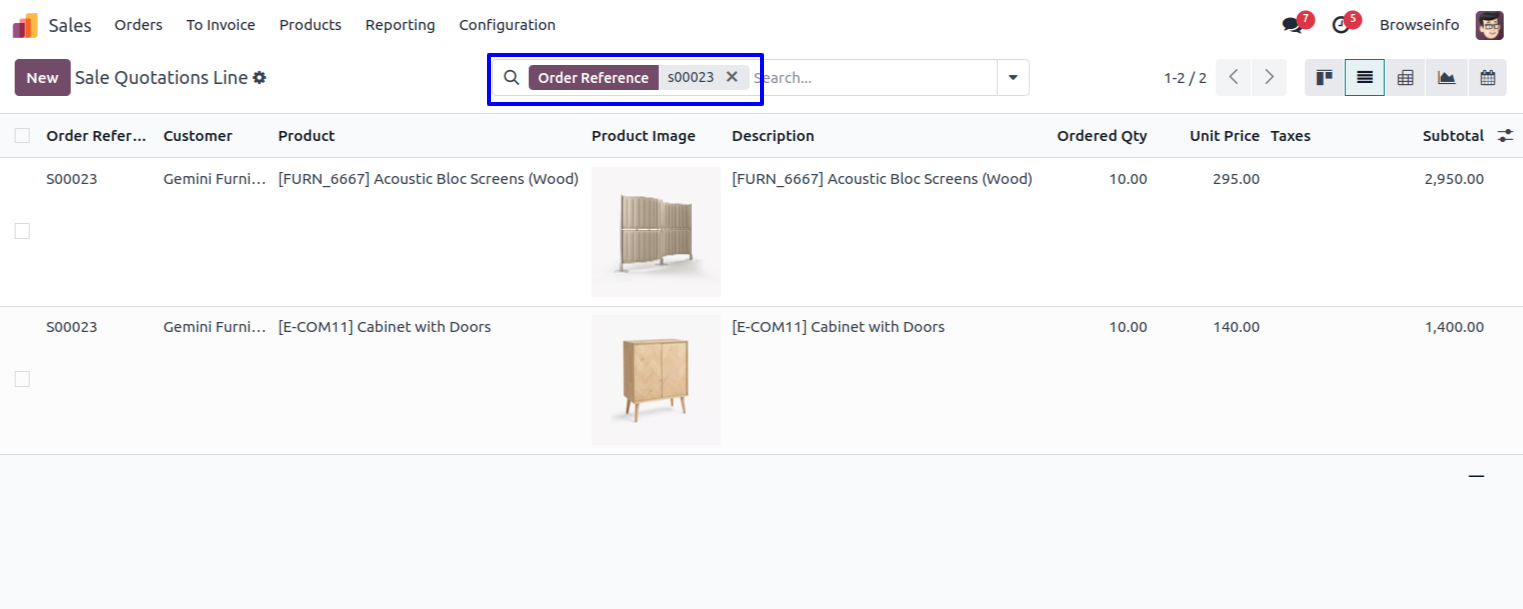Switch to Calendar view

[x=1487, y=78]
